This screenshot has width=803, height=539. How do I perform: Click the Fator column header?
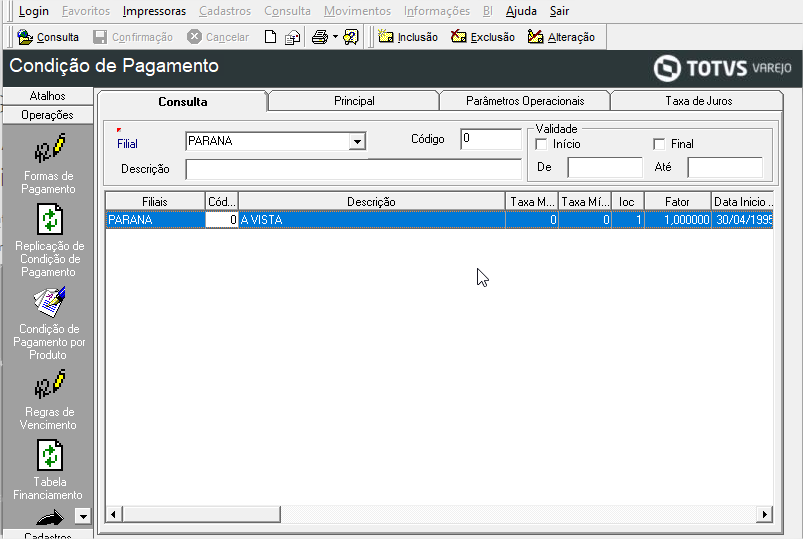pyautogui.click(x=677, y=202)
